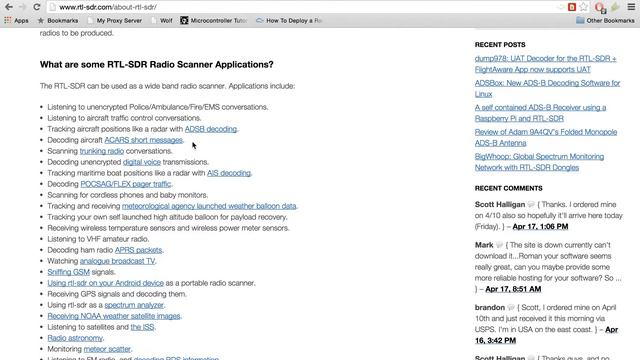This screenshot has height=360, width=640.
Task: Open self contained ADS-B Receiver post
Action: 540,113
